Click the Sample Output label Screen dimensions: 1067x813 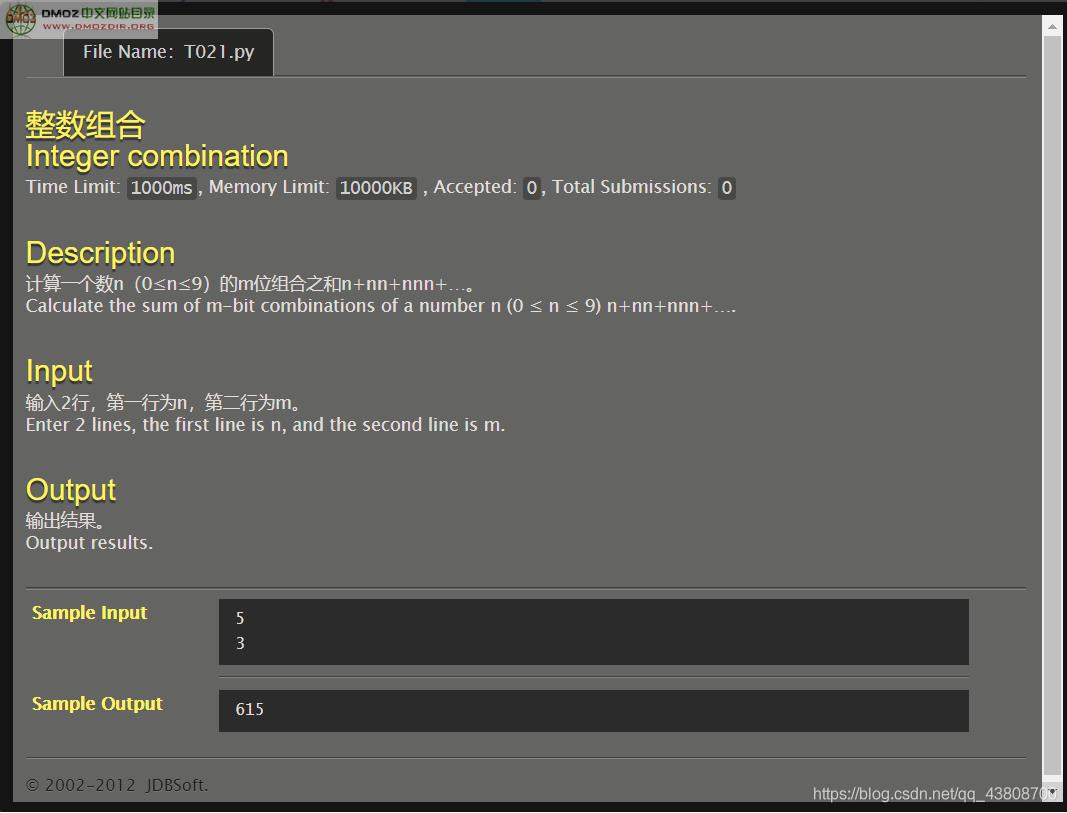pos(97,703)
